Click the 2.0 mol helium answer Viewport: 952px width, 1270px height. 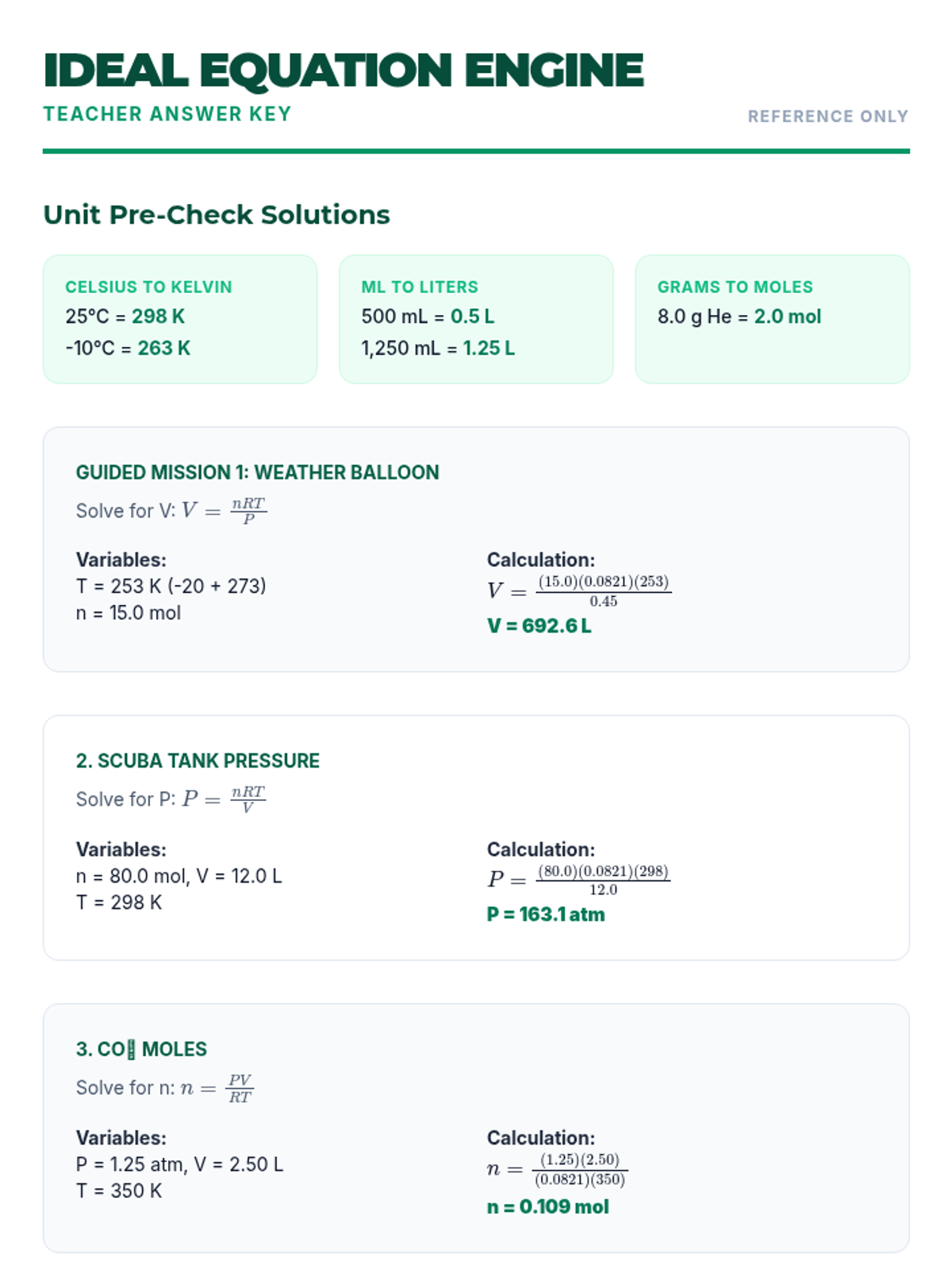(x=787, y=317)
